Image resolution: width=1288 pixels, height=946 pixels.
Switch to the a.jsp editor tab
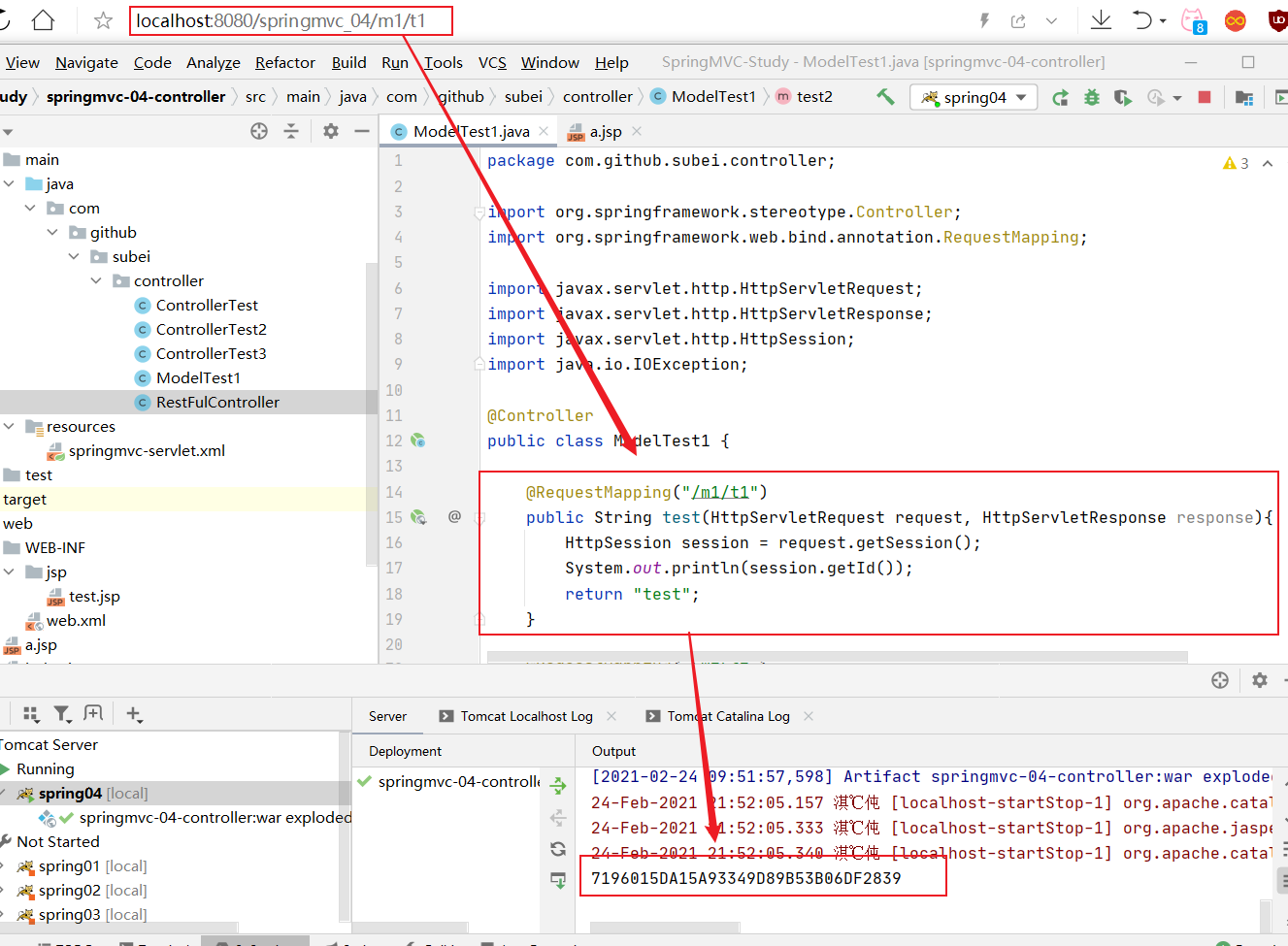tap(605, 131)
